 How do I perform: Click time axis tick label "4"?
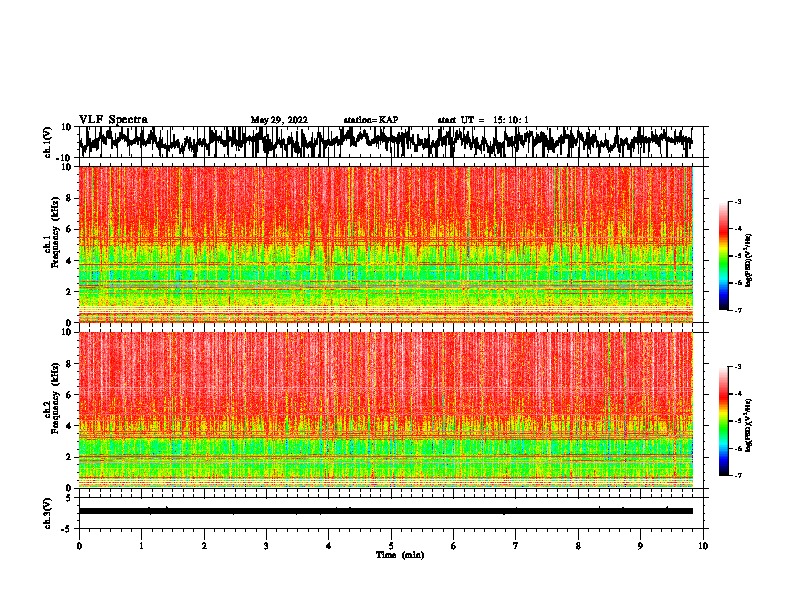pos(329,546)
